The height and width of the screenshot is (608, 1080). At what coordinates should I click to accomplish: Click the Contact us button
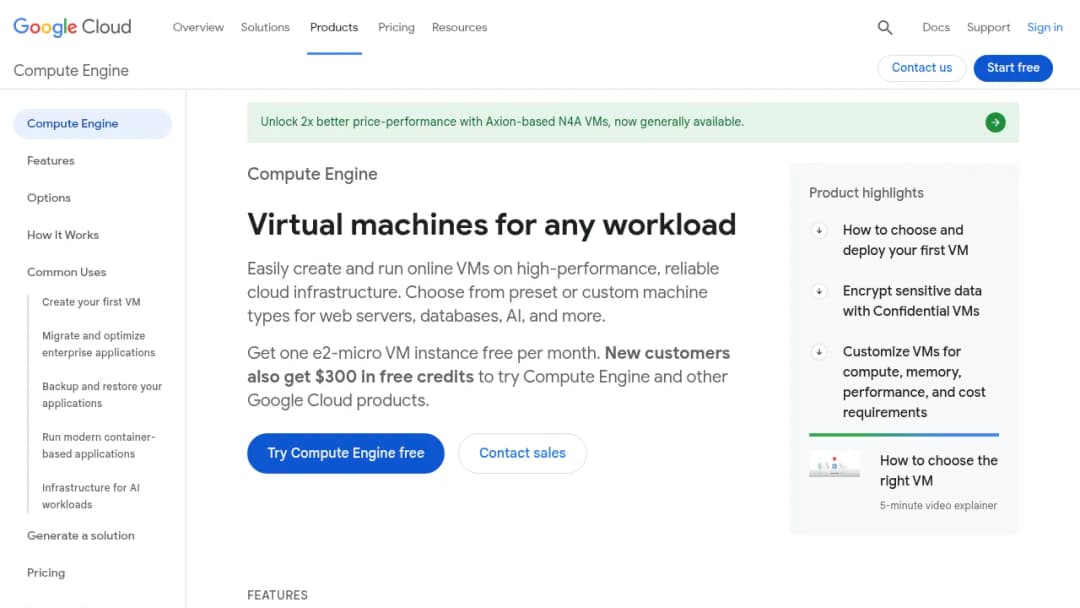coord(922,67)
